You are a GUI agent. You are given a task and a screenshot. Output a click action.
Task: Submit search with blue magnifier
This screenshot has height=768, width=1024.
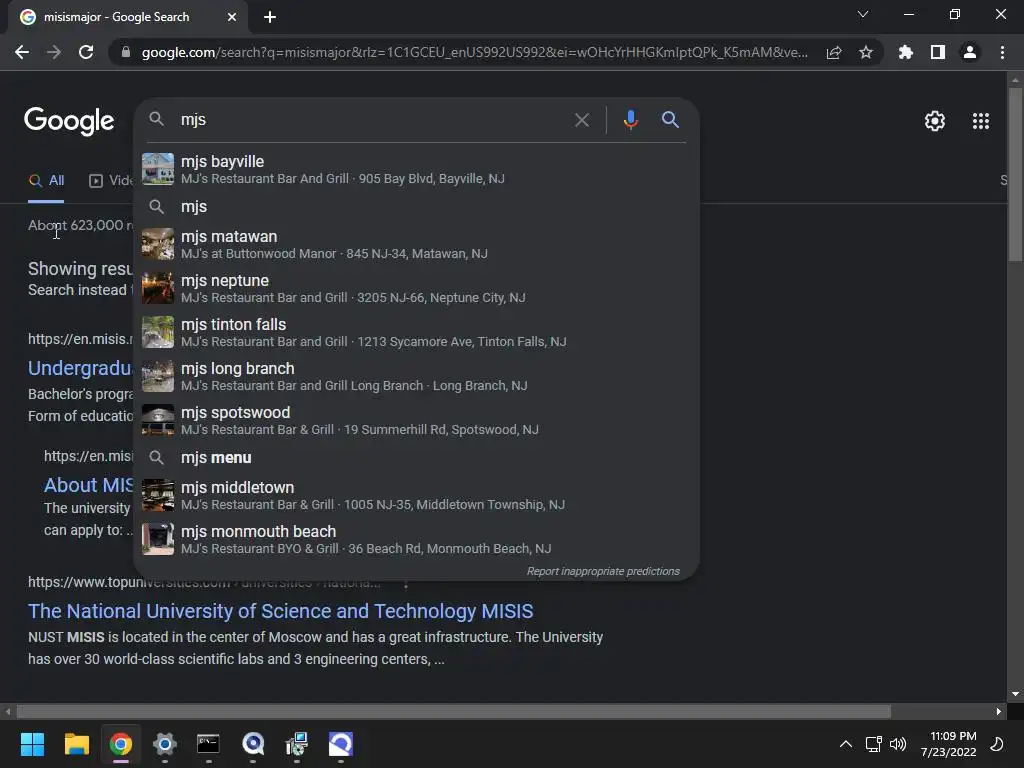click(670, 120)
